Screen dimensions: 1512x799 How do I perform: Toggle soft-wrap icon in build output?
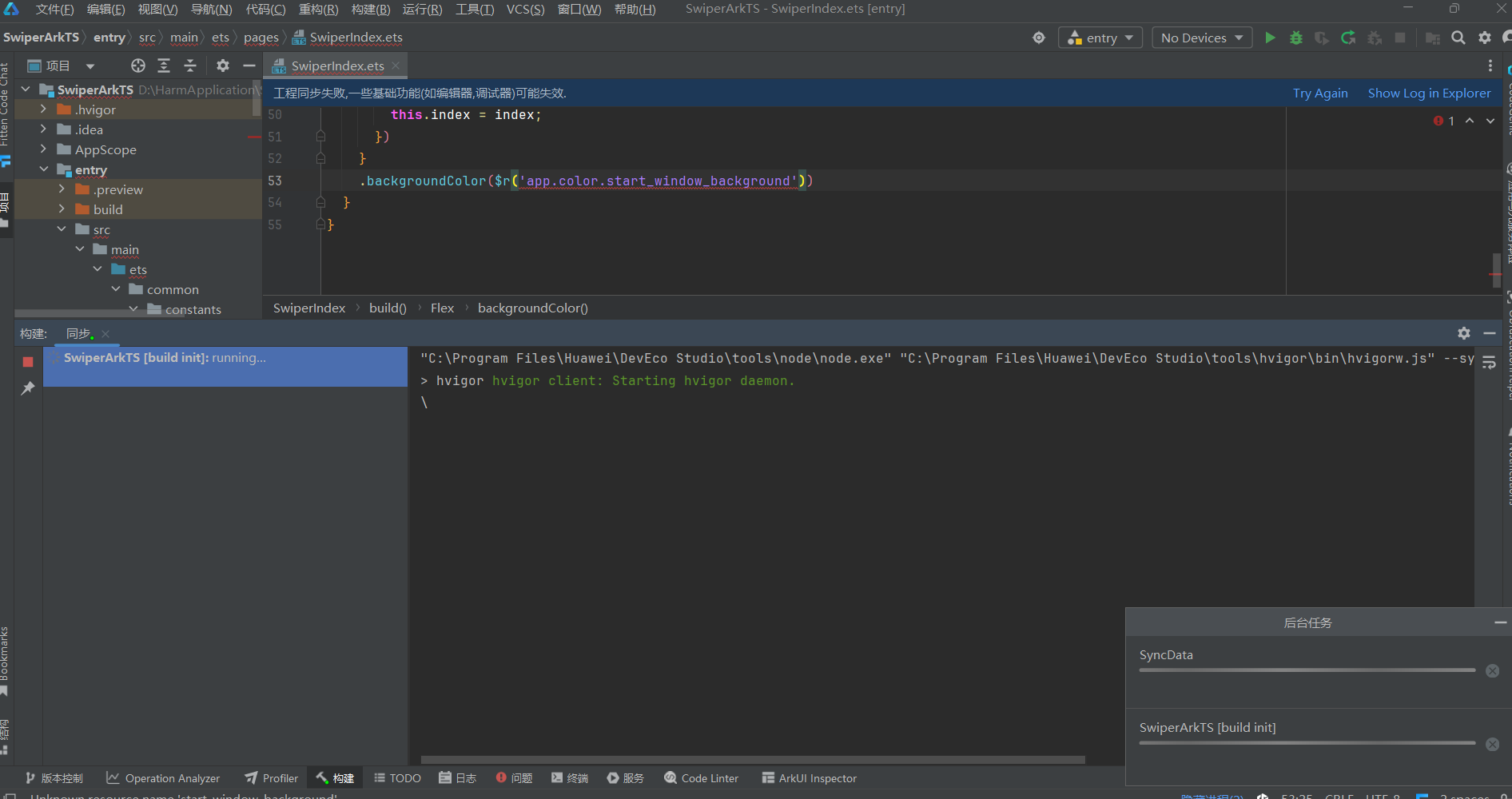click(1489, 363)
